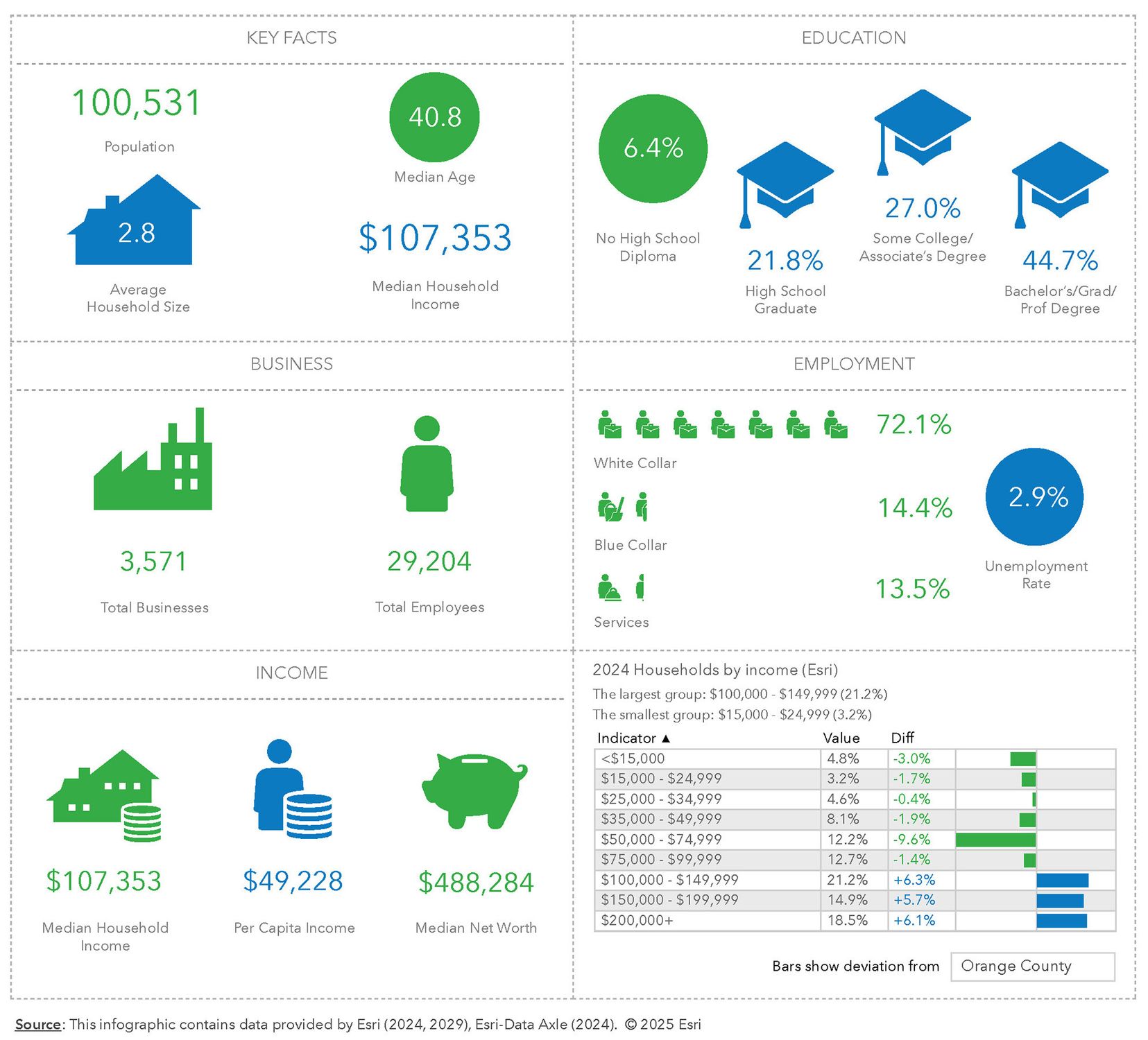The image size is (1148, 1040).
Task: Select the $100,000 - $149,999 table row
Action: point(706,880)
